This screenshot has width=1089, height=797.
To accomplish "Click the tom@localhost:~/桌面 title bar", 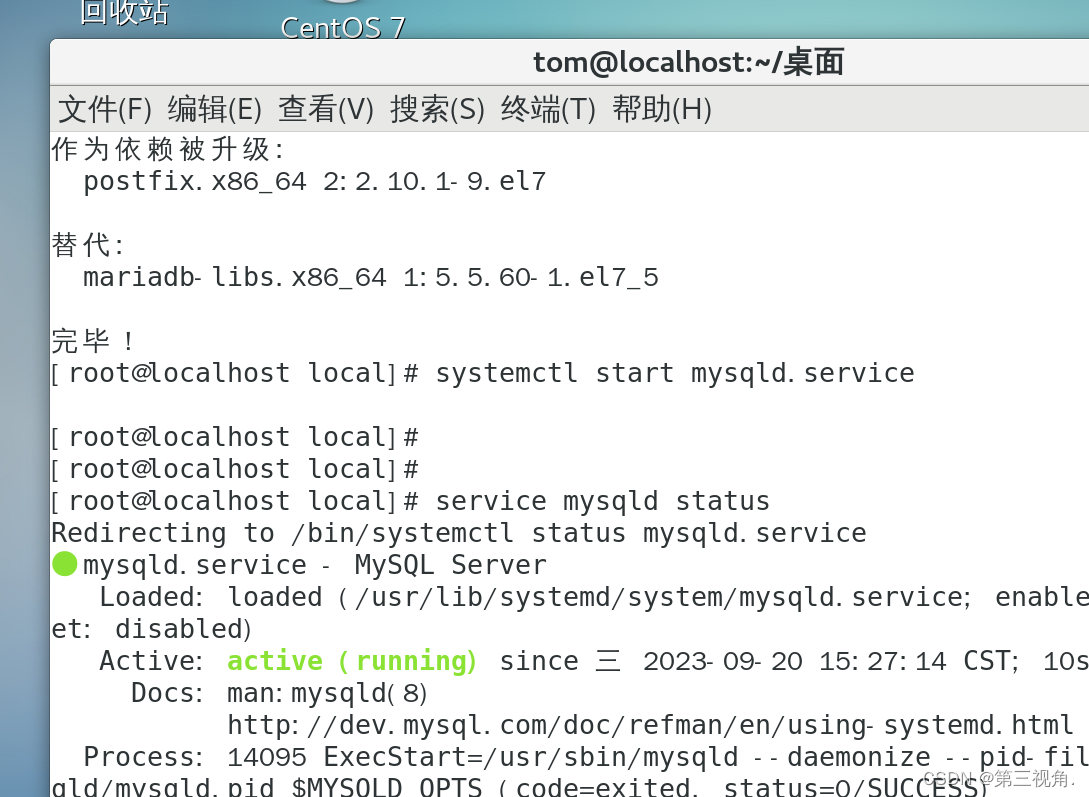I will [x=688, y=62].
